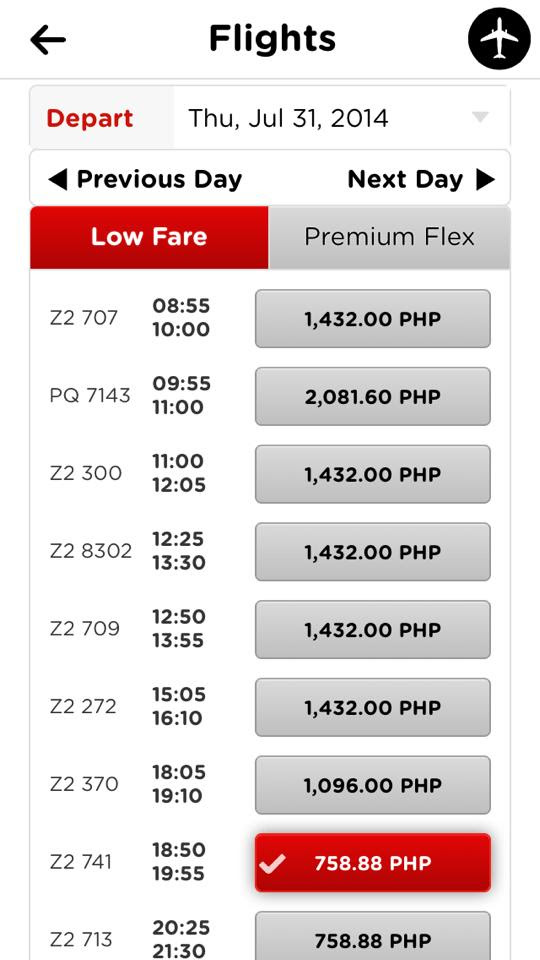This screenshot has width=540, height=960.
Task: Deselect the checked 758.88 PHP fare for Z2 741
Action: click(x=372, y=863)
